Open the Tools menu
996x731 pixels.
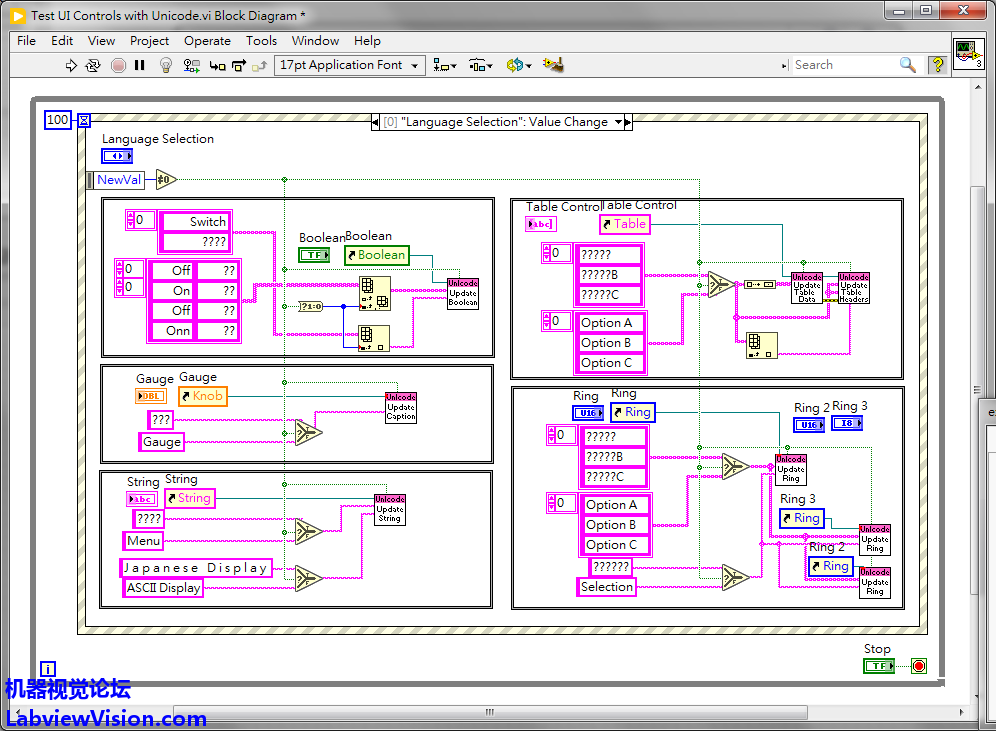click(x=261, y=41)
